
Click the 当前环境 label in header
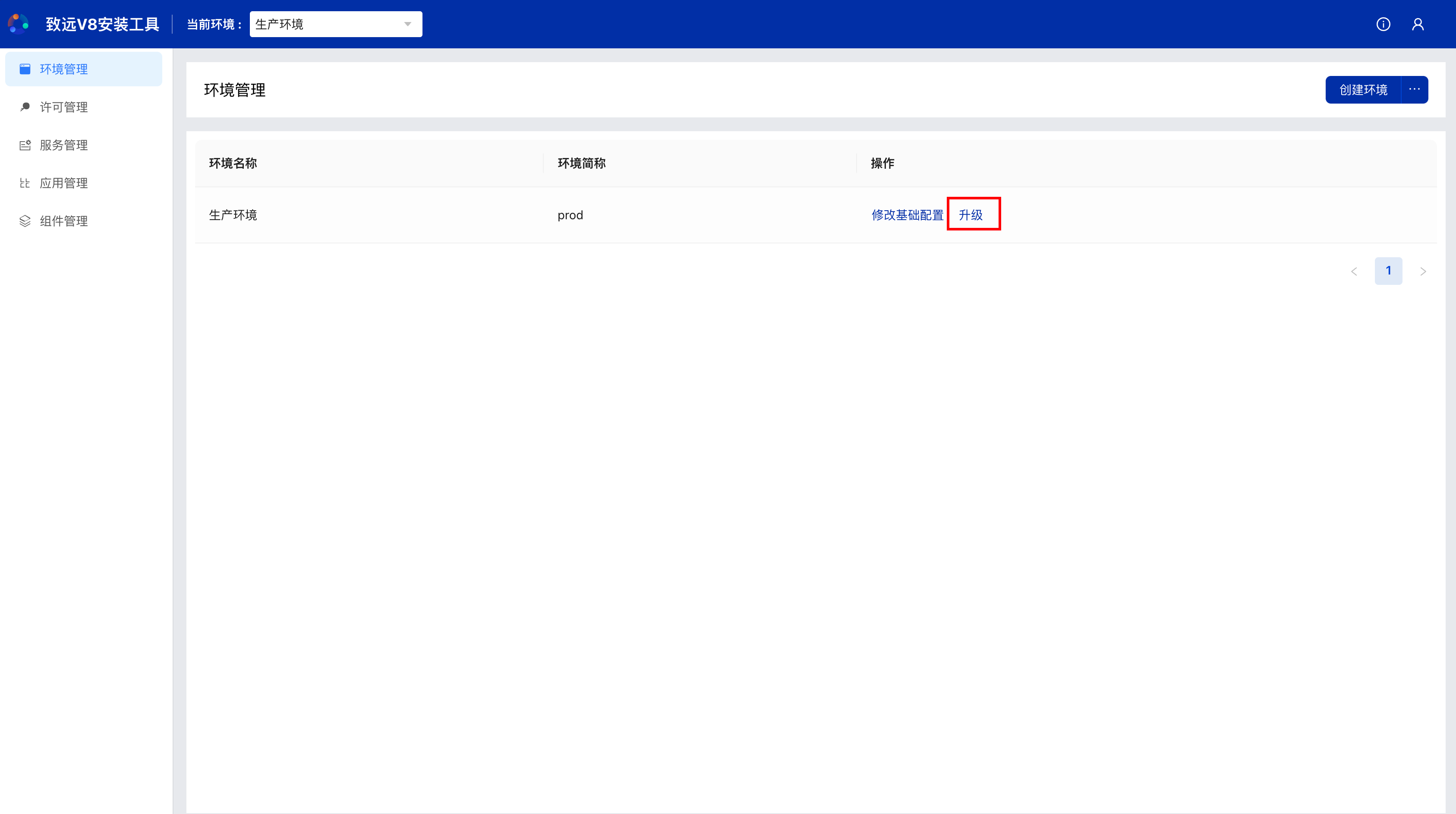tap(214, 24)
